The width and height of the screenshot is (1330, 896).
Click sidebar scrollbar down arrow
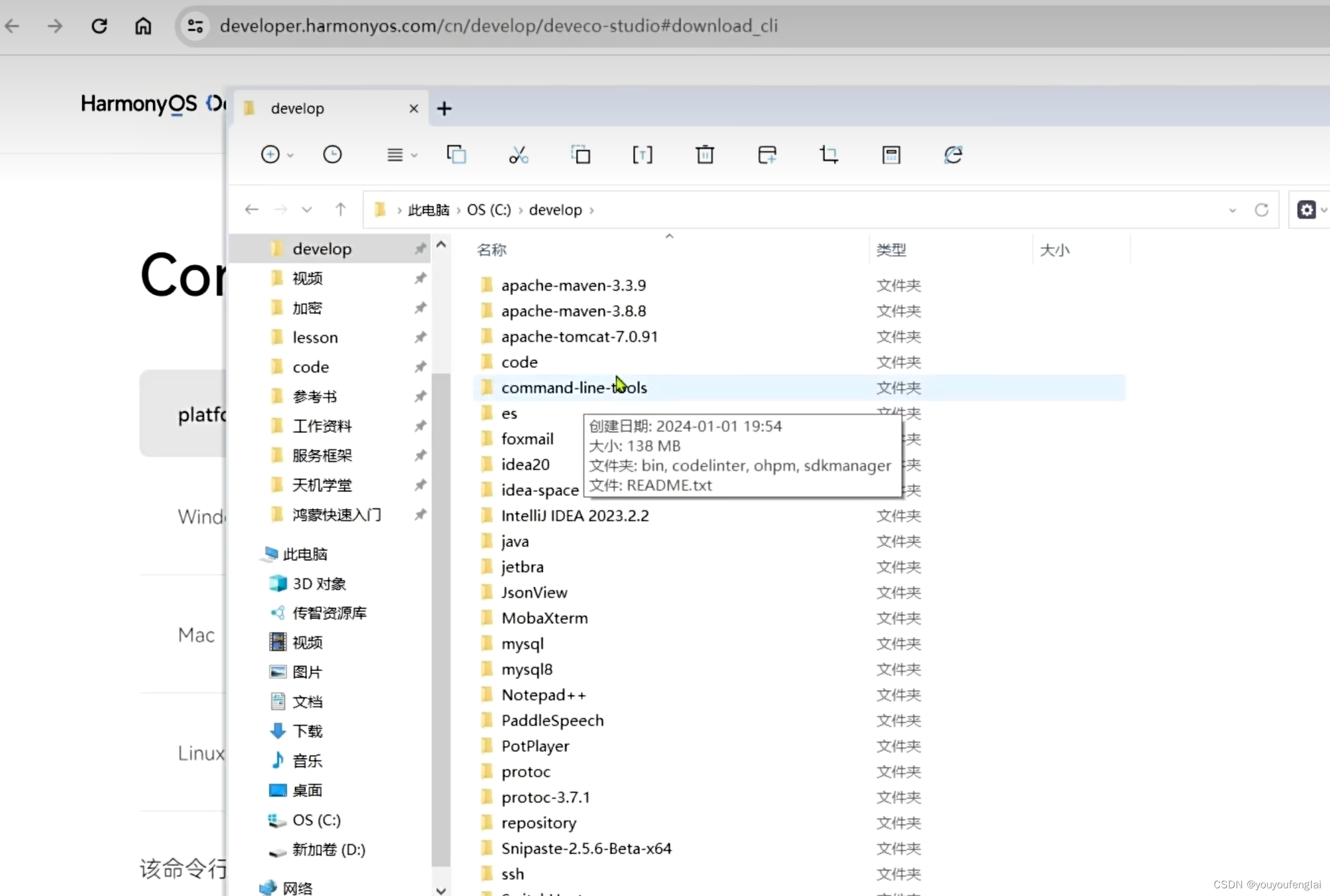pos(441,890)
